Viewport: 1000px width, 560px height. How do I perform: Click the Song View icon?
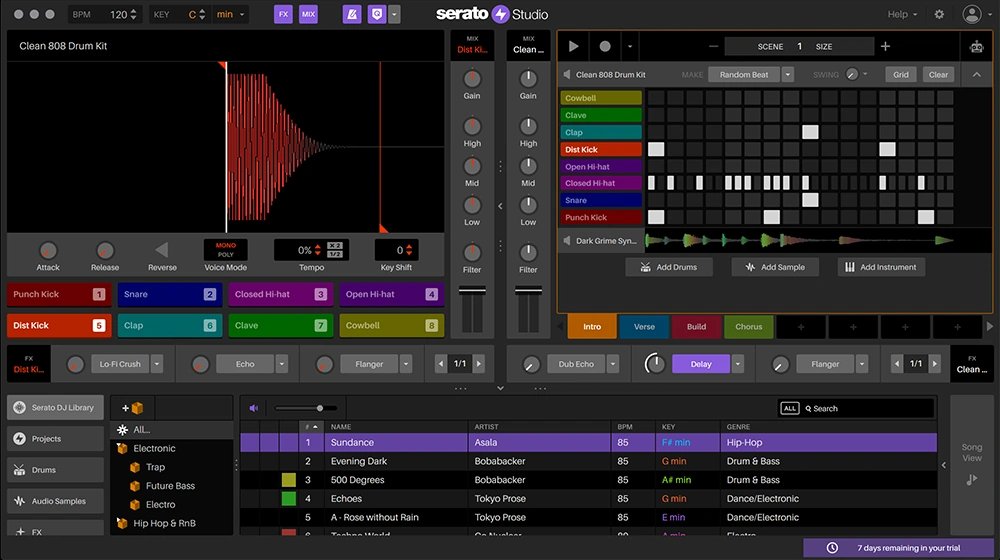(971, 480)
